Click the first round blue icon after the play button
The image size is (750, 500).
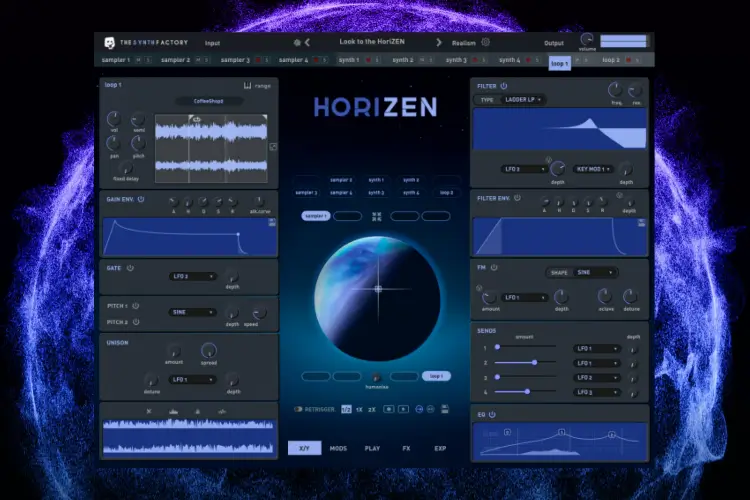419,409
